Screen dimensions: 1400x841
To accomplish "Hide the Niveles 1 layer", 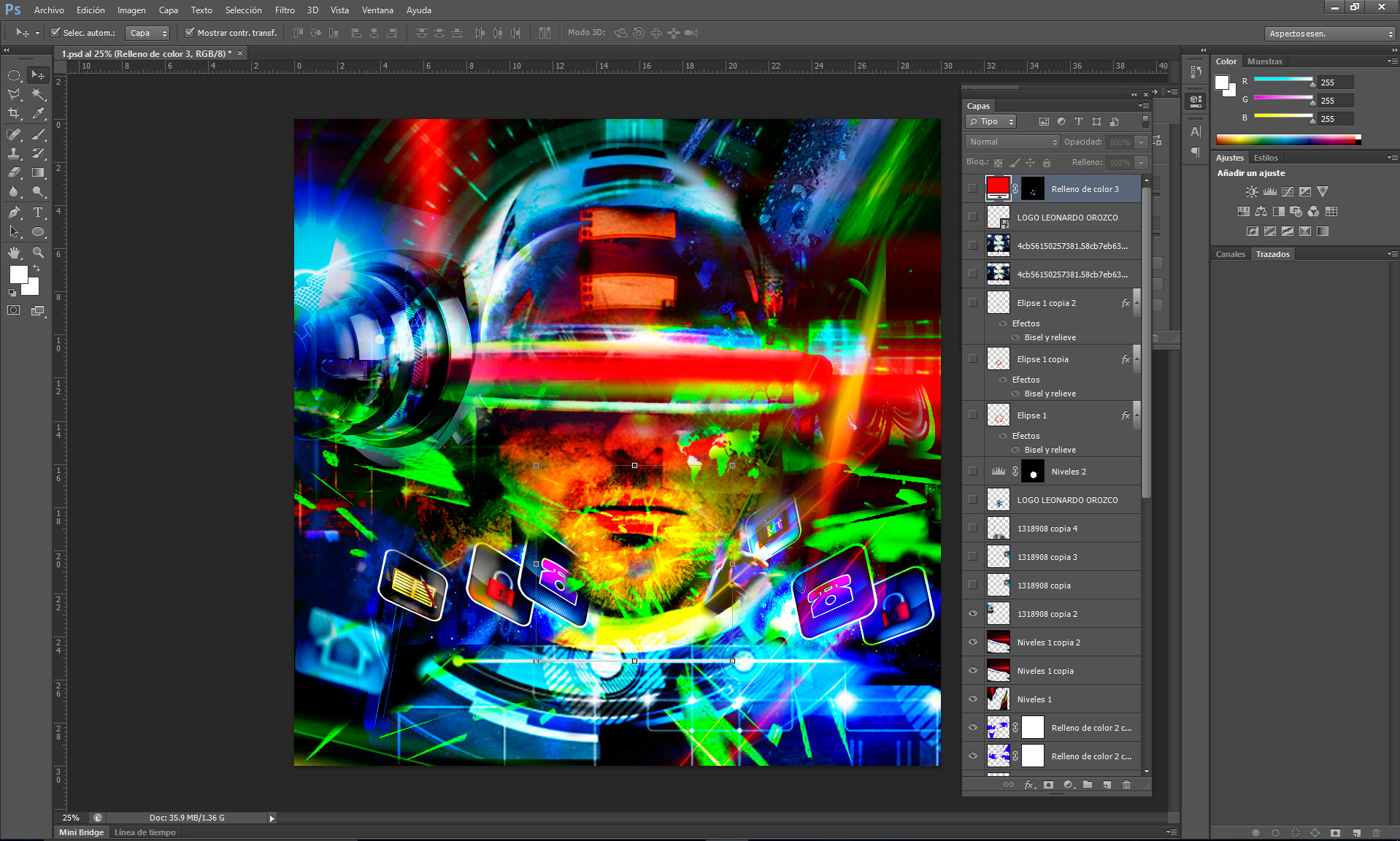I will pos(972,699).
